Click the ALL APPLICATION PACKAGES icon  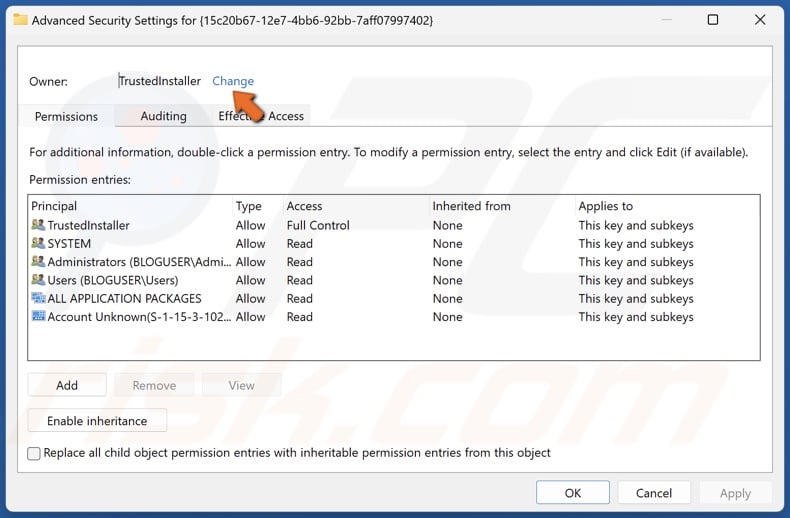[x=38, y=299]
